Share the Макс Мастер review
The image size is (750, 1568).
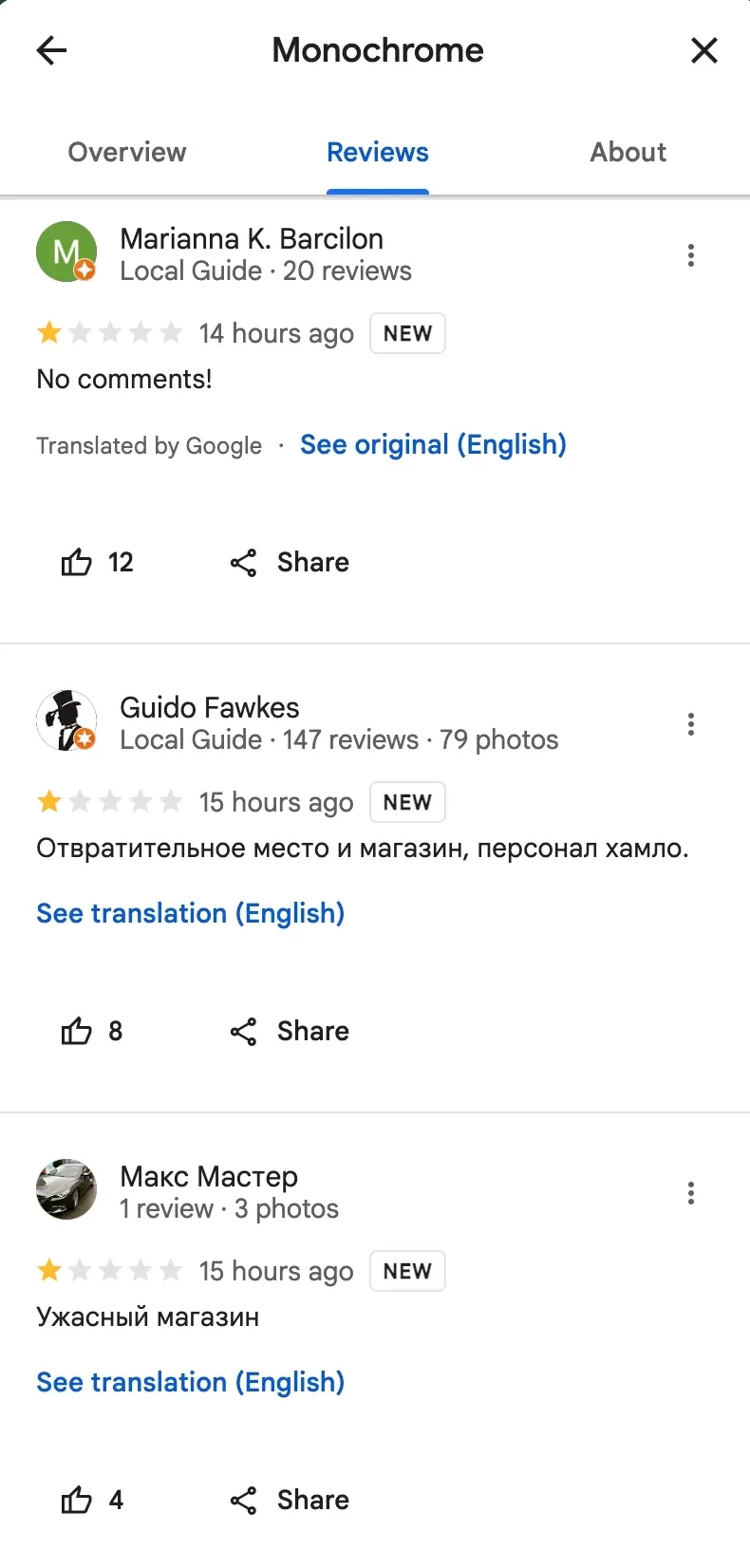pos(290,1500)
